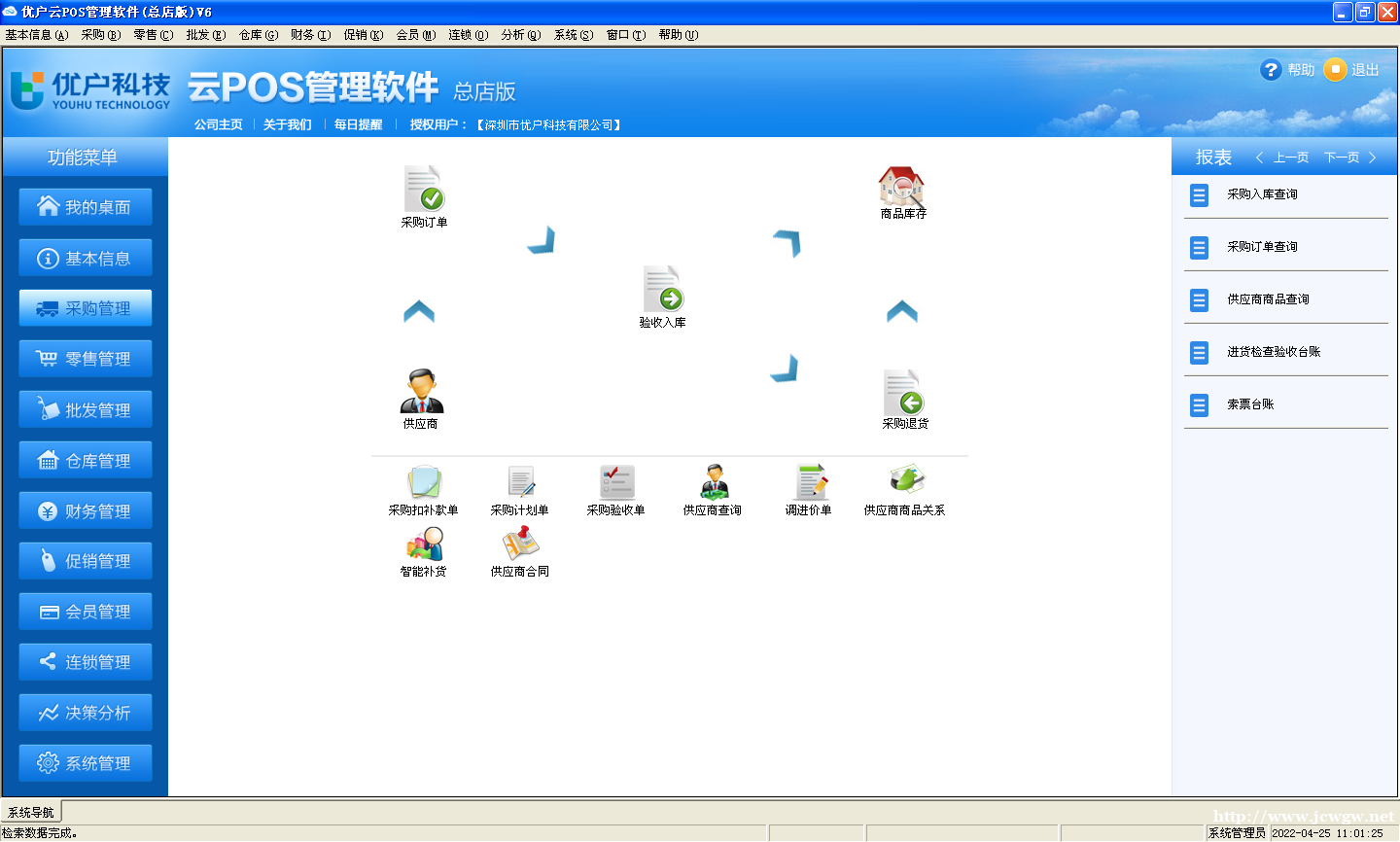Click the 调进价单 price adjustment icon
This screenshot has width=1400, height=842.
point(809,483)
